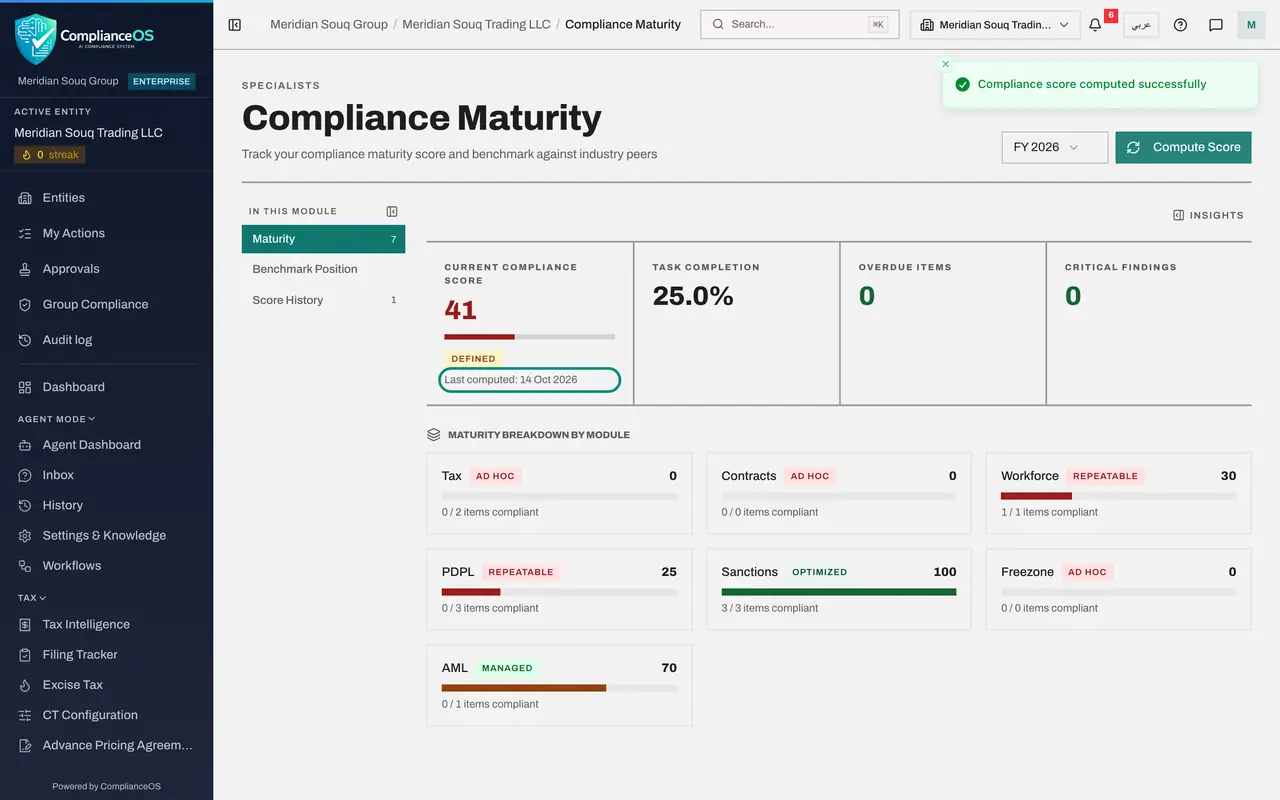The width and height of the screenshot is (1280, 800).
Task: Open the Inbox sidebar item
Action: 106,475
